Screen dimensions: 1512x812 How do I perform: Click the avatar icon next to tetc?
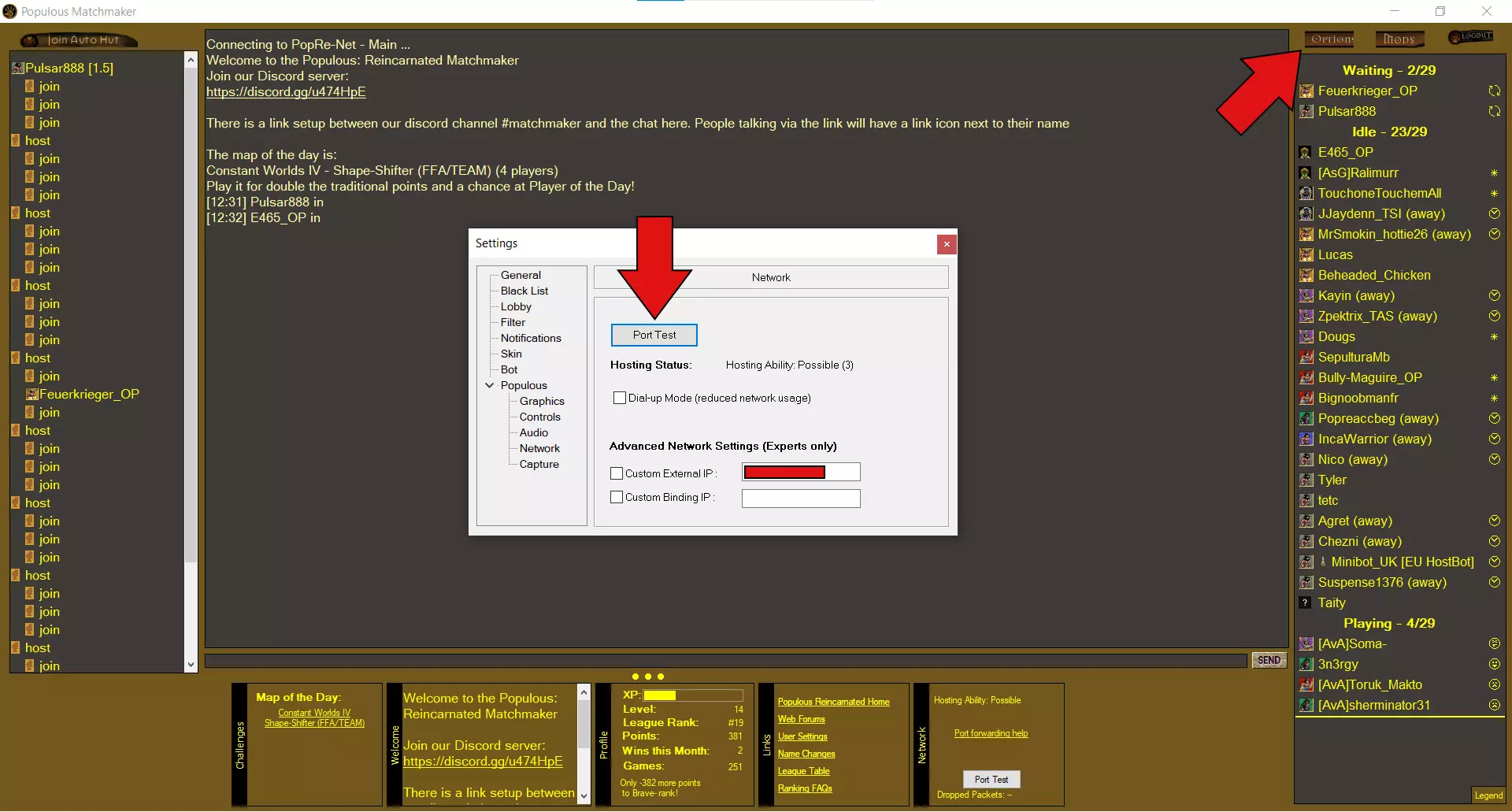pos(1306,501)
